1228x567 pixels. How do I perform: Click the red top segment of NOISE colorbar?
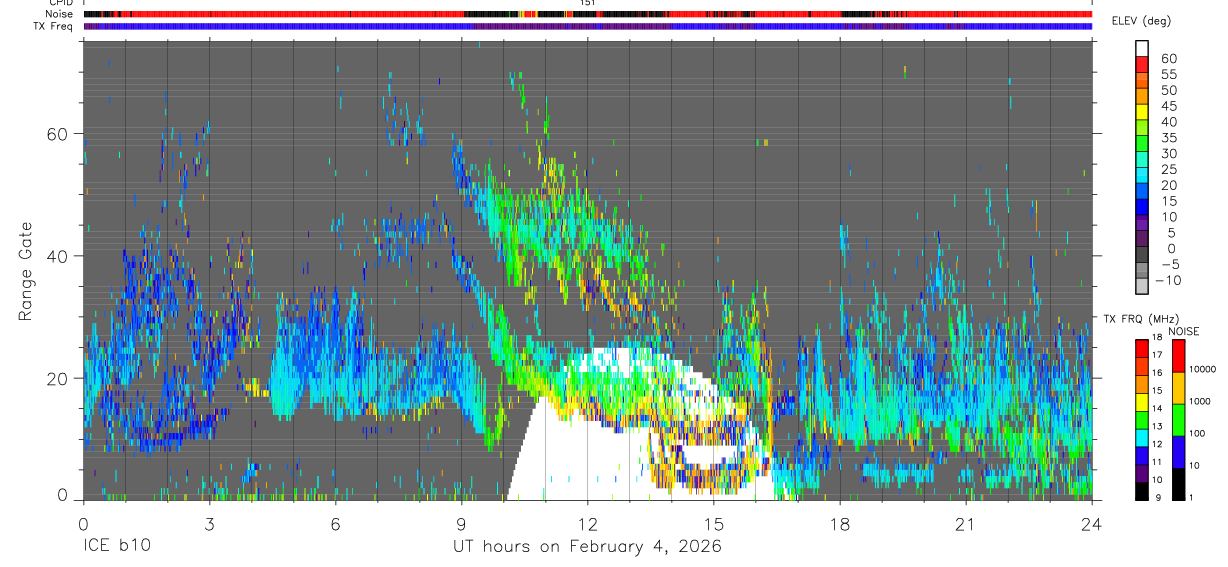coord(1179,357)
